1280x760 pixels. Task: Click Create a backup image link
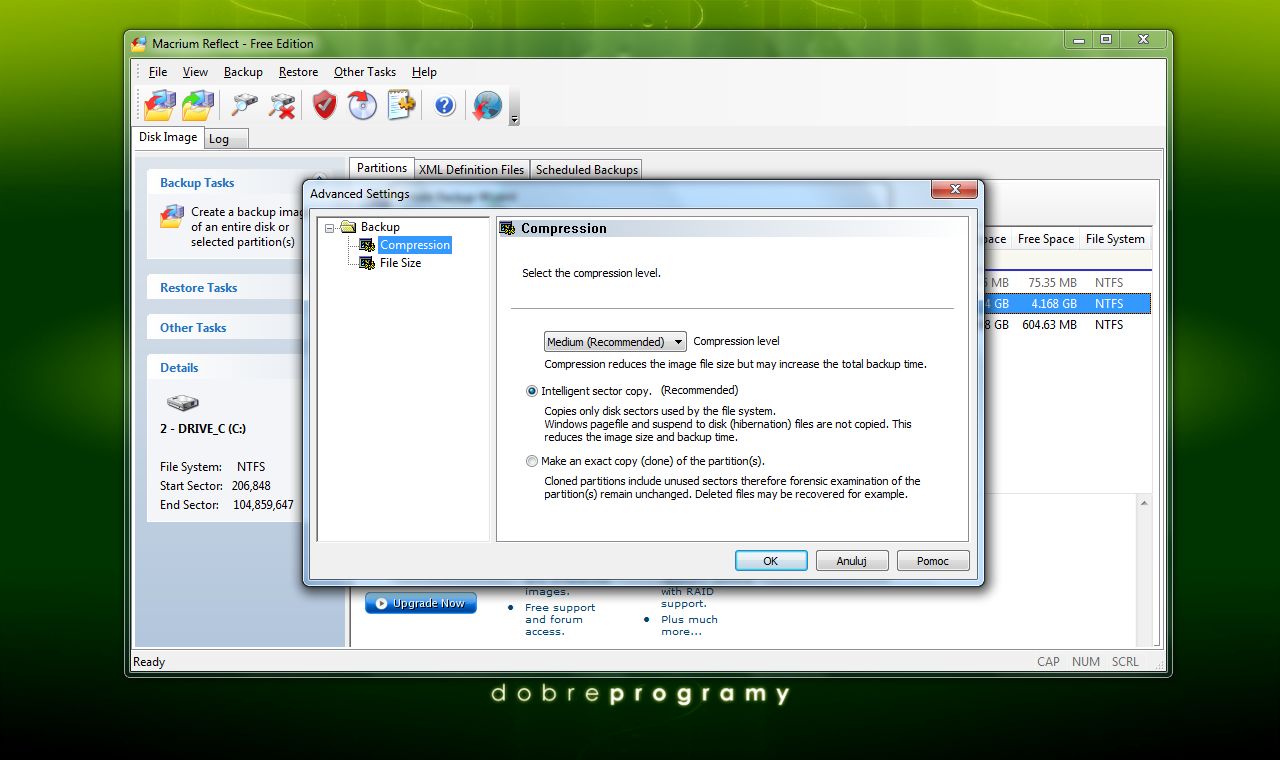(246, 227)
